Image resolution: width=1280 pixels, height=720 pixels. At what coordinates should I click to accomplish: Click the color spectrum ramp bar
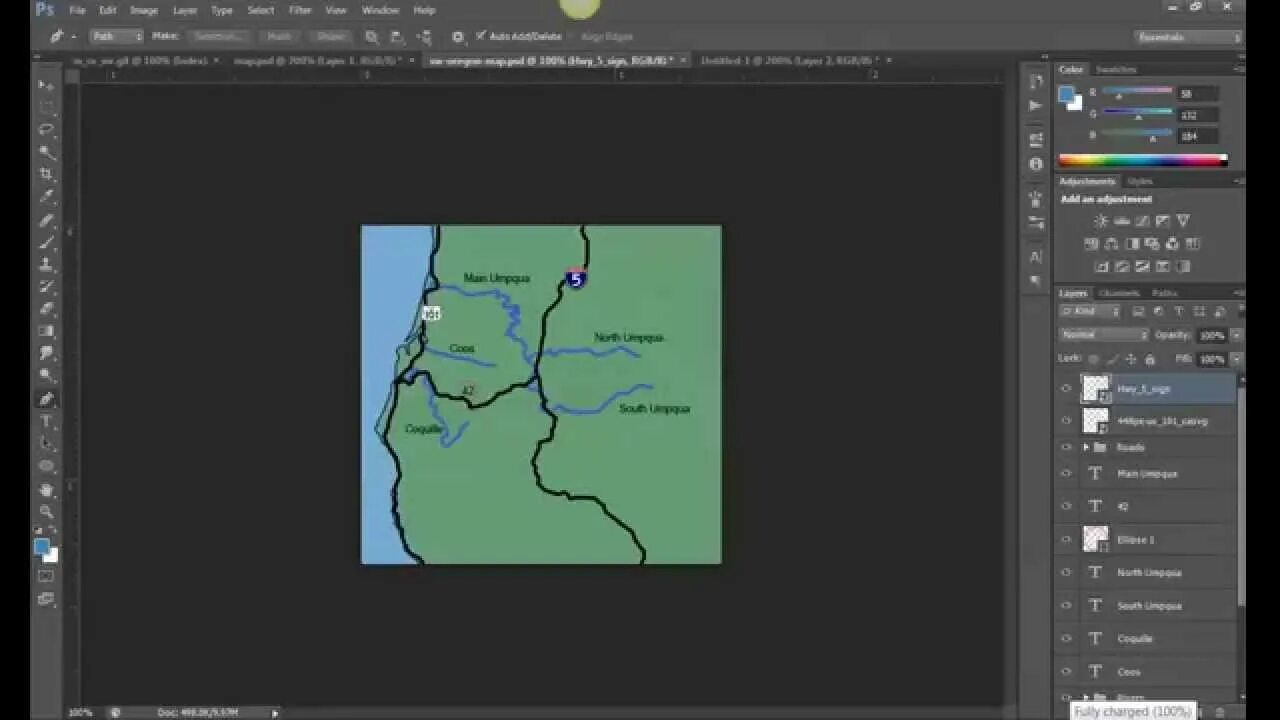click(1142, 160)
